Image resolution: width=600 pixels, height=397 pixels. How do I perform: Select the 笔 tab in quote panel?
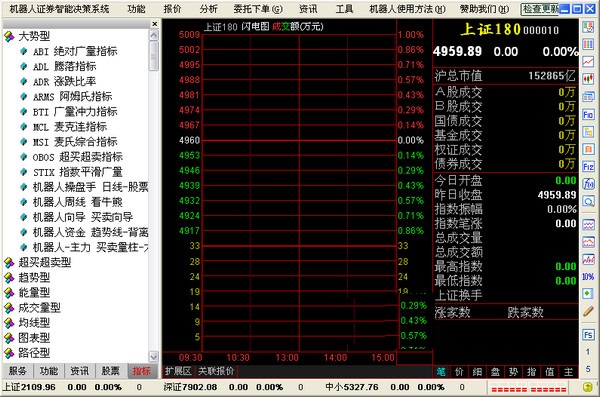tap(441, 372)
